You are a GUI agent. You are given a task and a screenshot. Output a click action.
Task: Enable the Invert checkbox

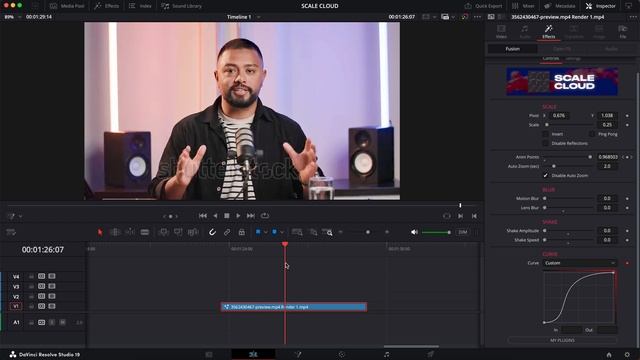click(545, 134)
